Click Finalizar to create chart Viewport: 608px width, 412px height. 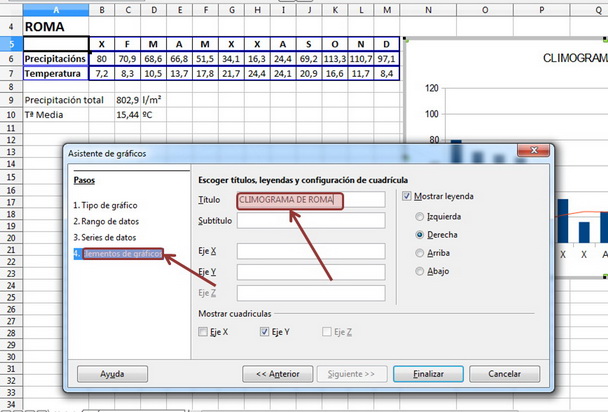click(x=419, y=373)
